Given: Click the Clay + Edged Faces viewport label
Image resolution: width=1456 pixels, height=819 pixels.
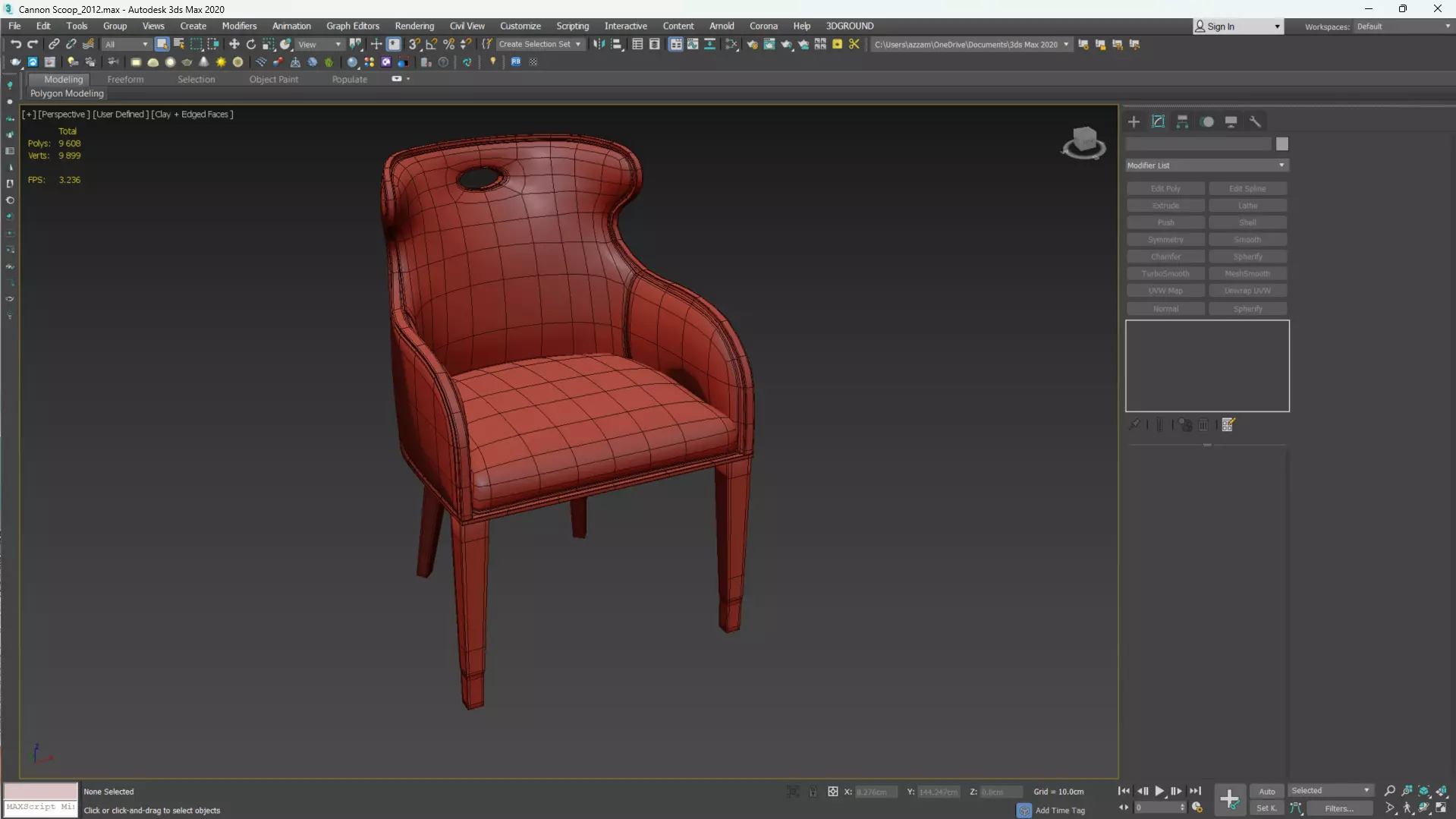Looking at the screenshot, I should [x=193, y=115].
